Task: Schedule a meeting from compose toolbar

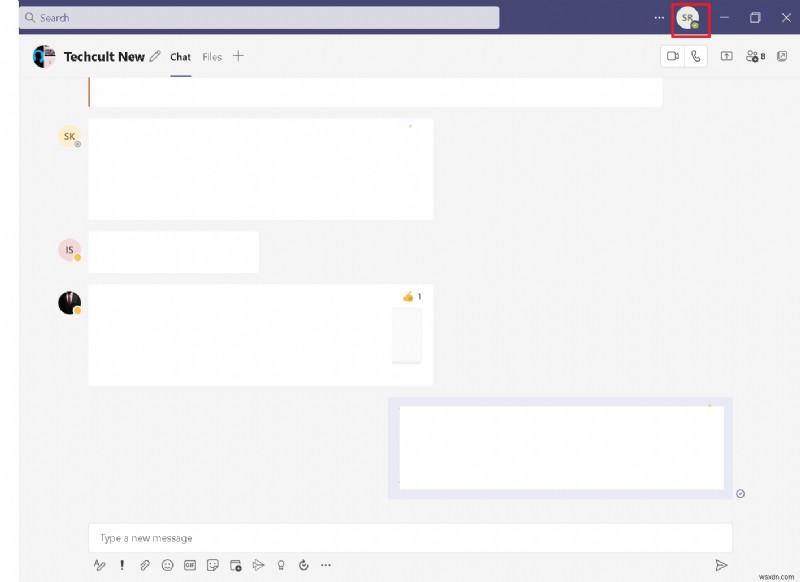Action: [235, 565]
